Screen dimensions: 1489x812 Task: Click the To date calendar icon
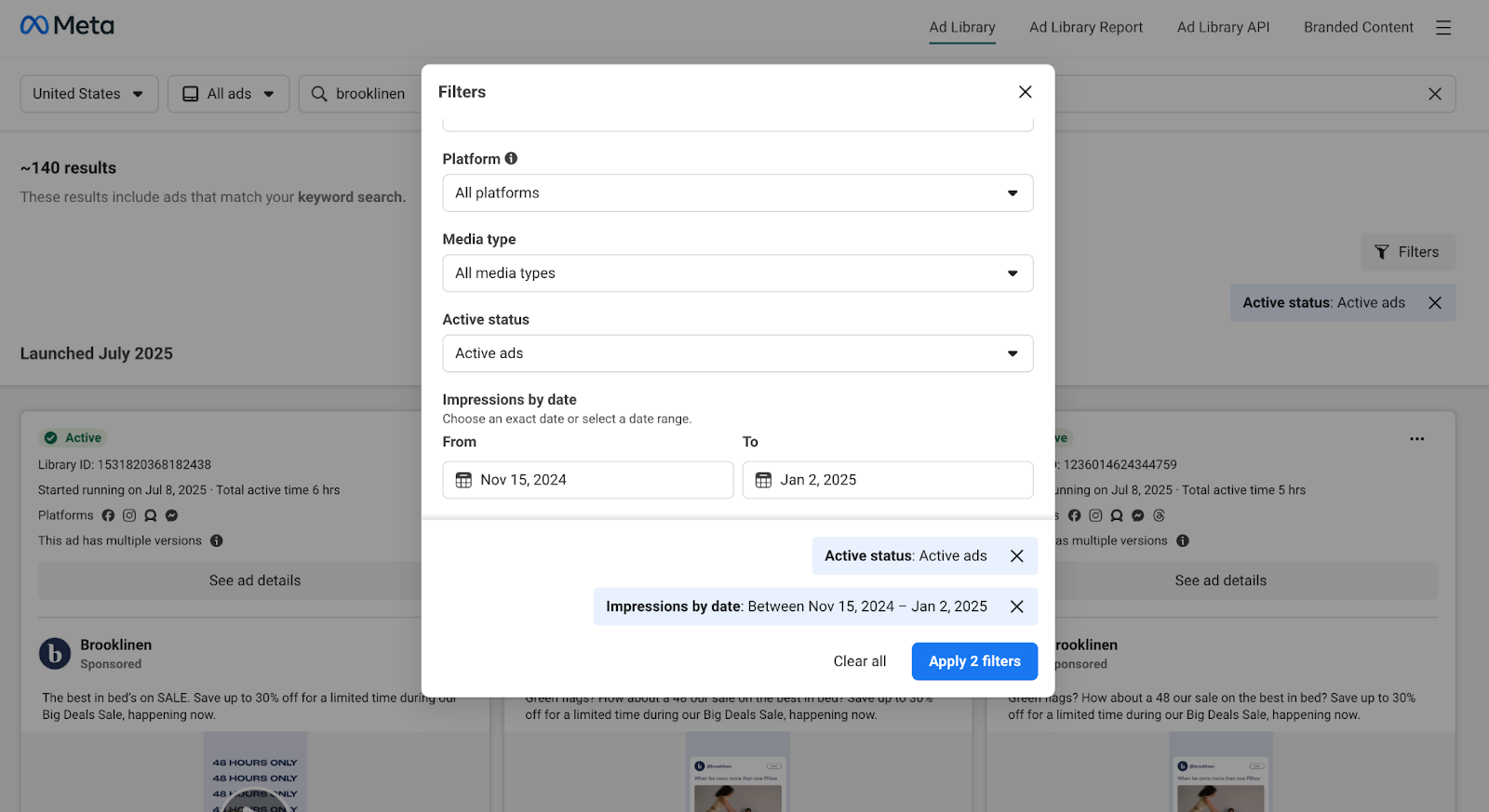(763, 480)
